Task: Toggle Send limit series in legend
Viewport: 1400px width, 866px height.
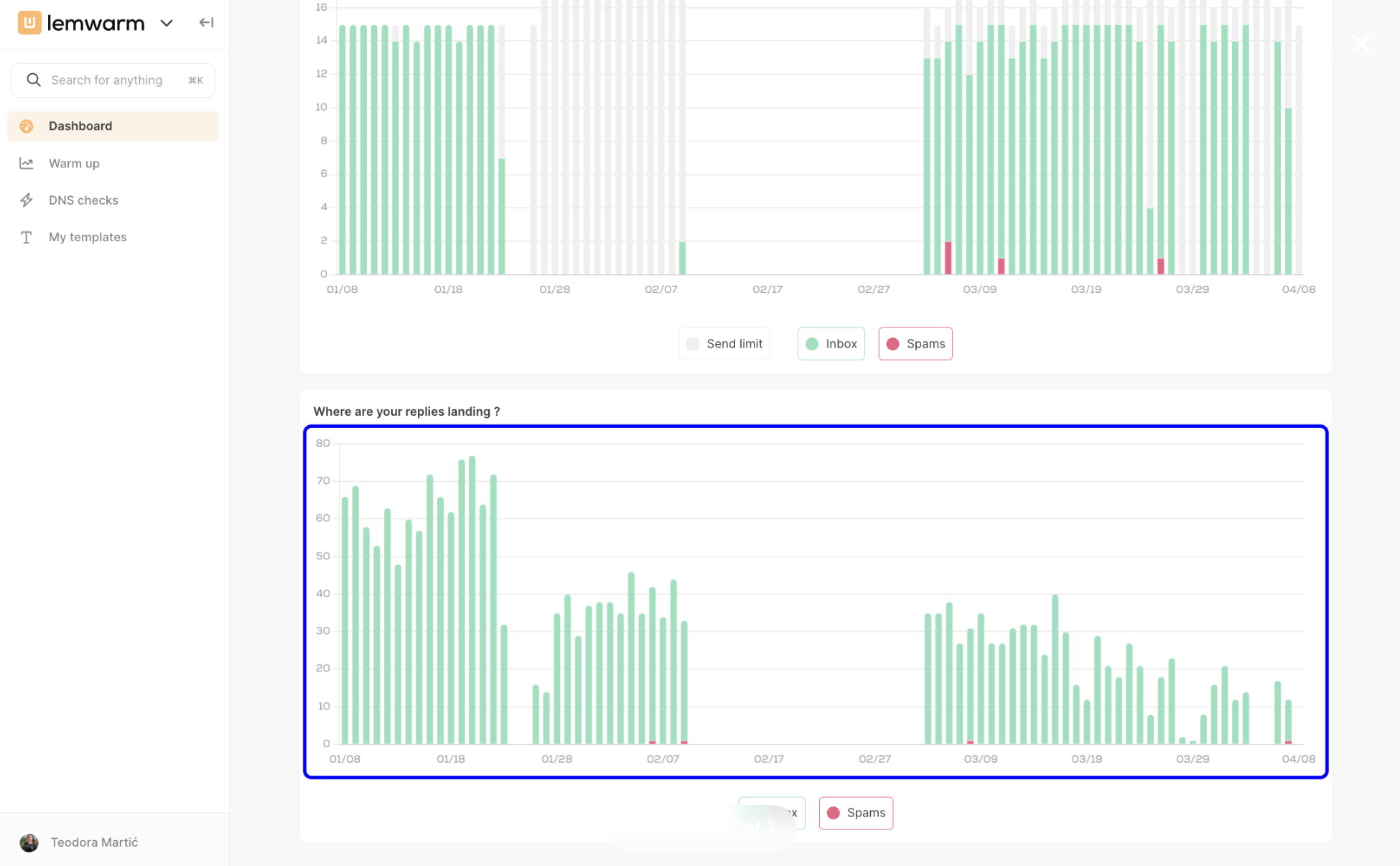Action: point(724,344)
